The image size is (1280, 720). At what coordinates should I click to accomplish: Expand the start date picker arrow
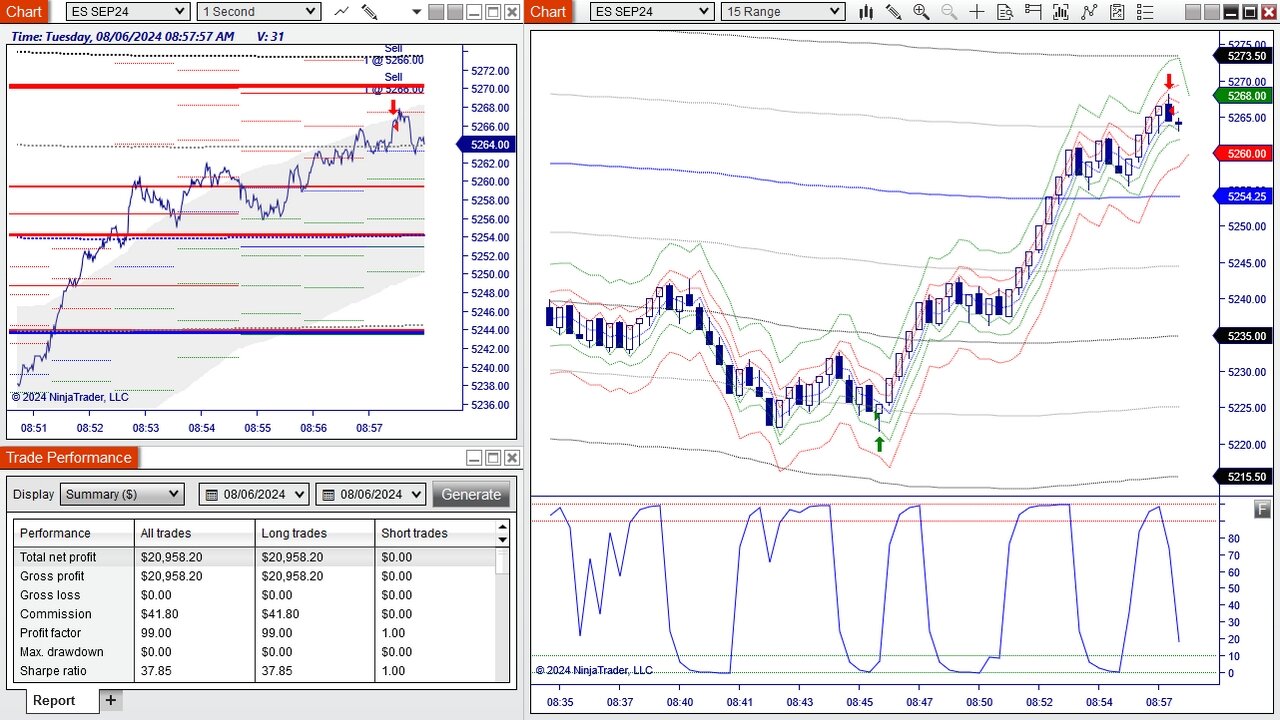point(298,494)
